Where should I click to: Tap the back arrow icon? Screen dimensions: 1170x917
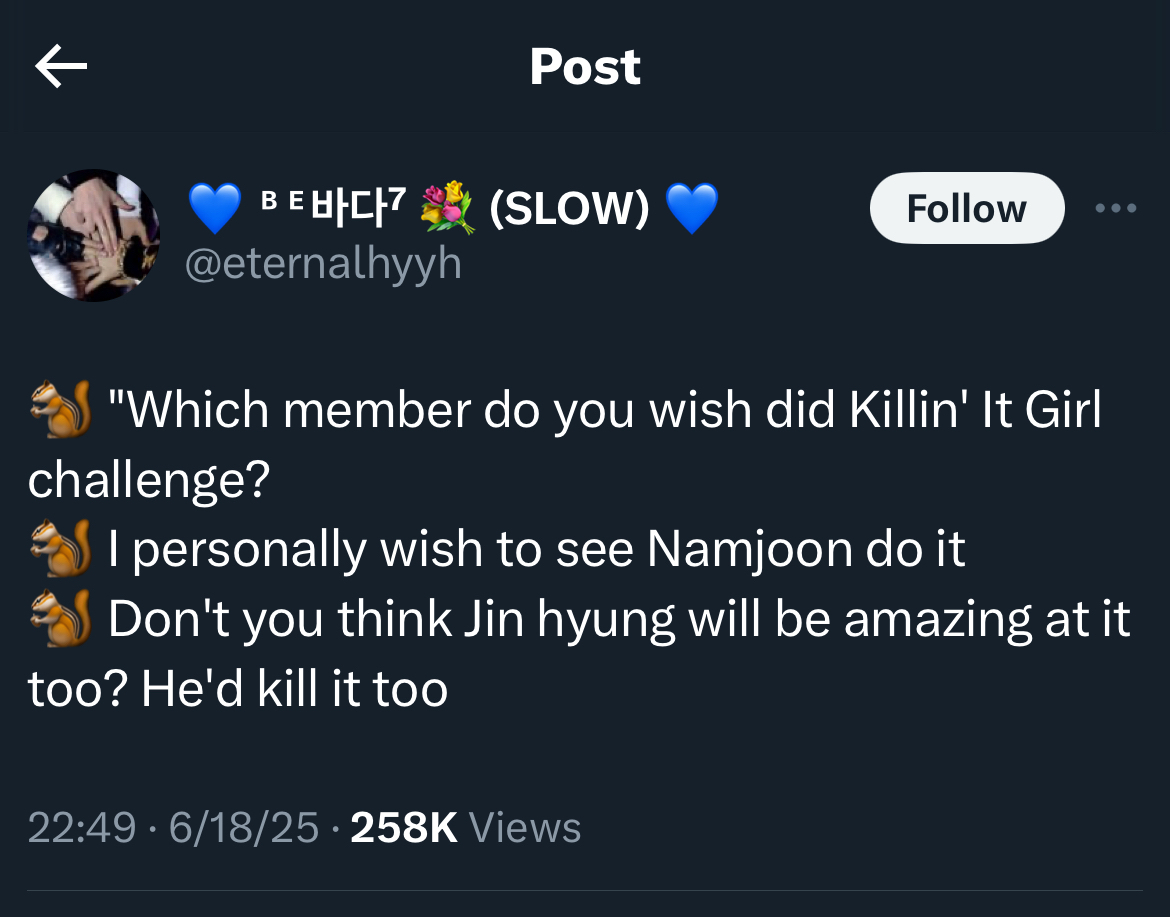(x=61, y=67)
